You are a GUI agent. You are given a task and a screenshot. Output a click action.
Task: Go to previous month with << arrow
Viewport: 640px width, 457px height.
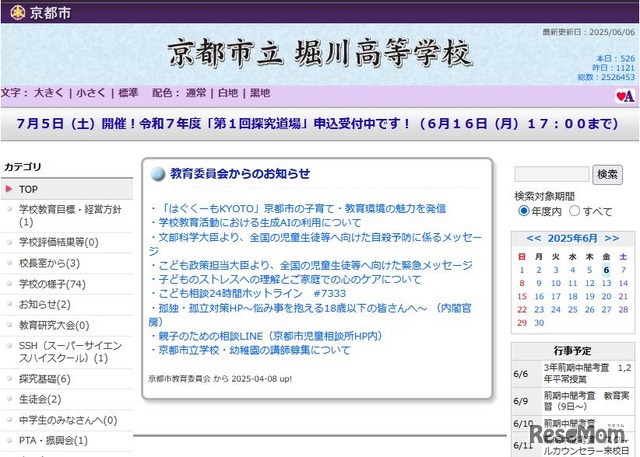(x=534, y=238)
